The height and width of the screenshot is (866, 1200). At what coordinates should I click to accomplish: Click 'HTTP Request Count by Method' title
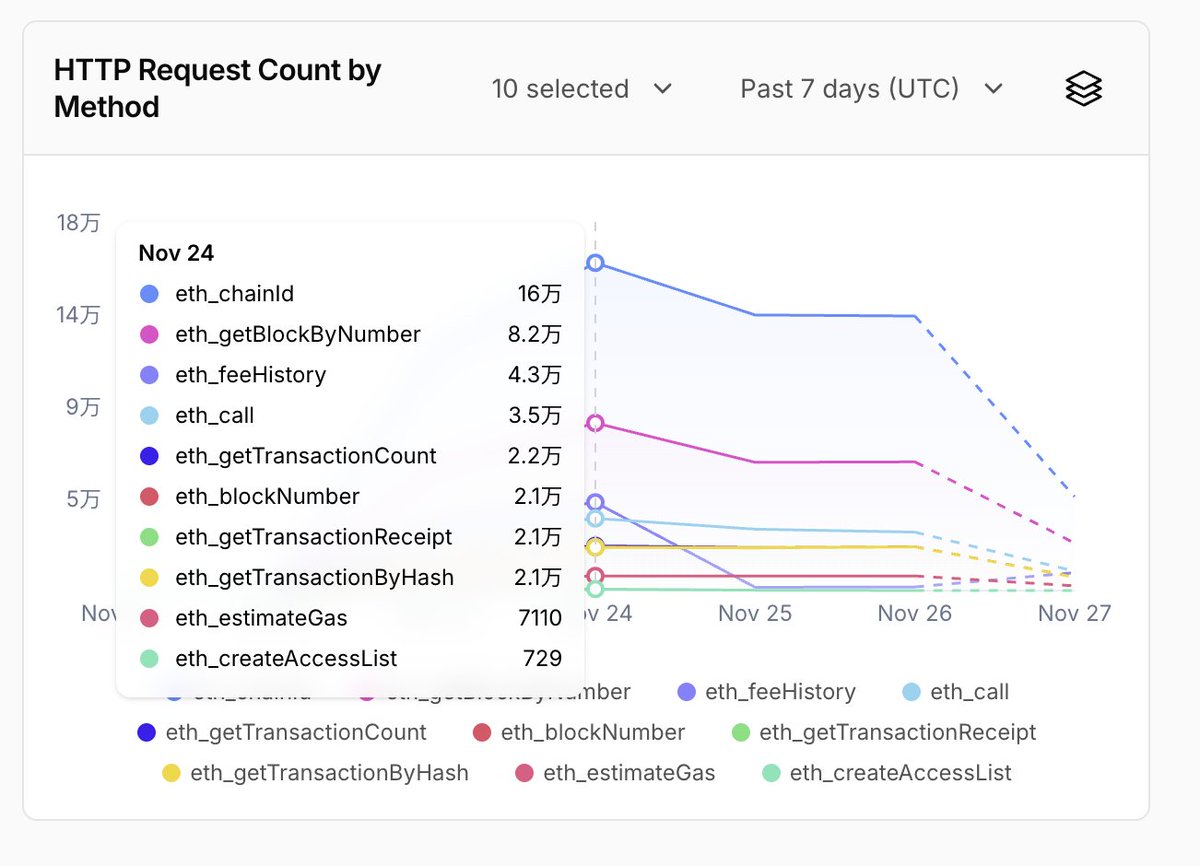click(217, 89)
